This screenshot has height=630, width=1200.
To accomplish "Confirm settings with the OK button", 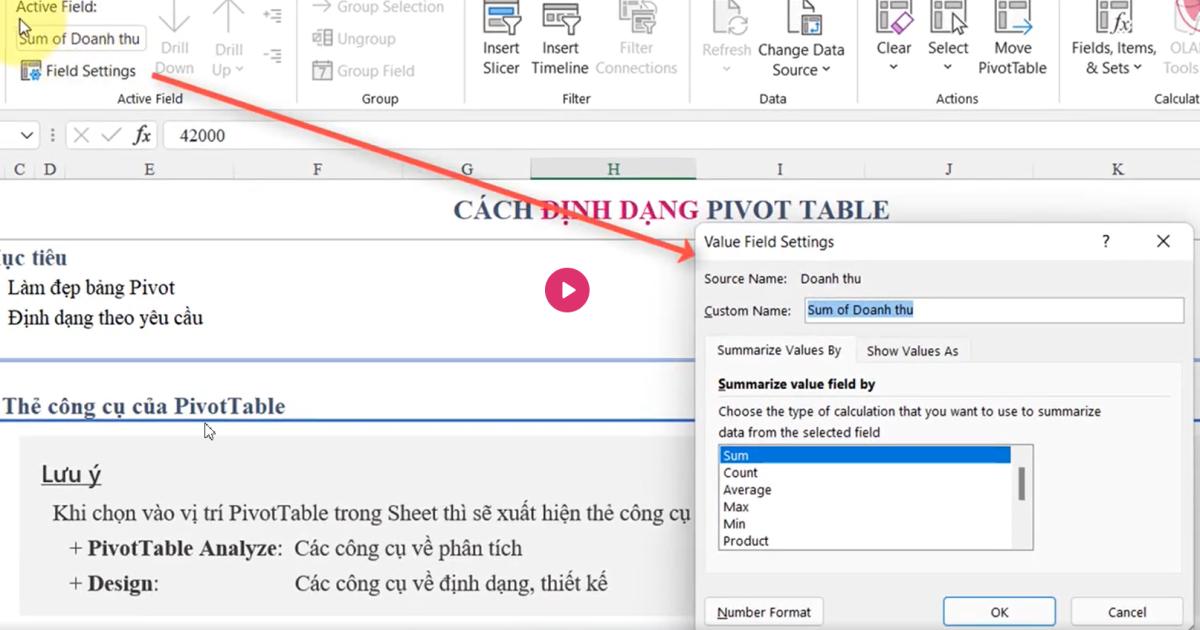I will click(998, 611).
